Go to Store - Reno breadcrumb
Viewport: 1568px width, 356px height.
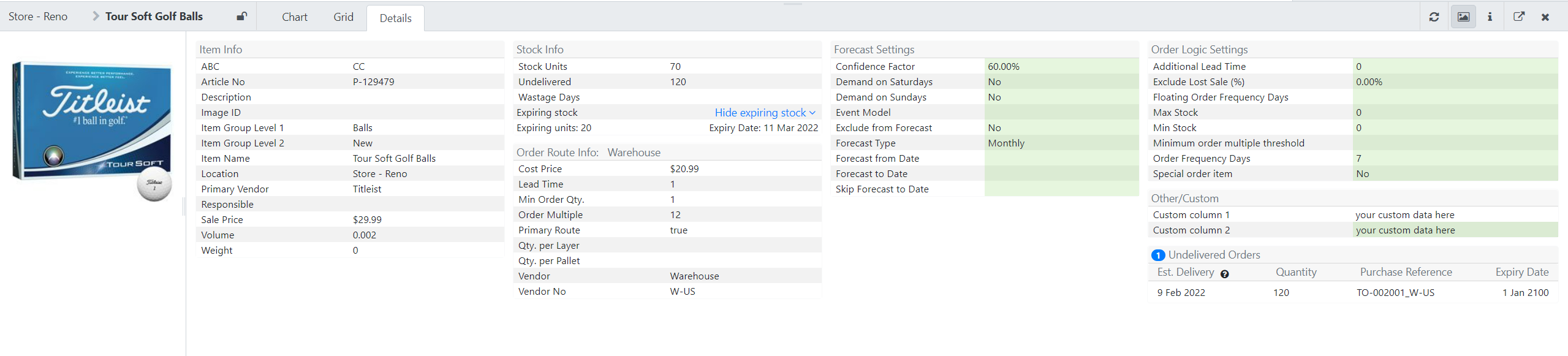coord(38,17)
